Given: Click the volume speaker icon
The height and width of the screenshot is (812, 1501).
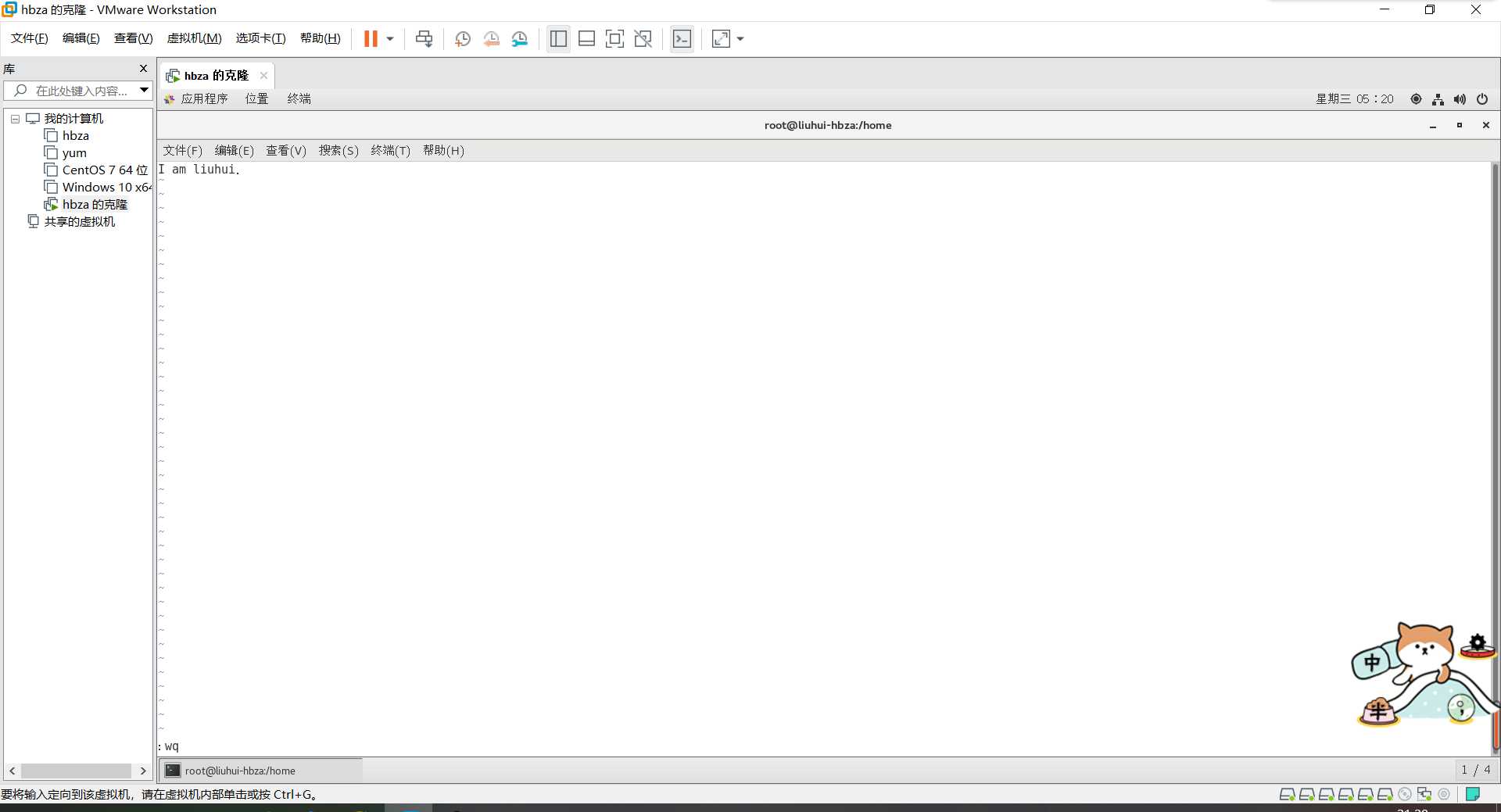Looking at the screenshot, I should (x=1460, y=99).
